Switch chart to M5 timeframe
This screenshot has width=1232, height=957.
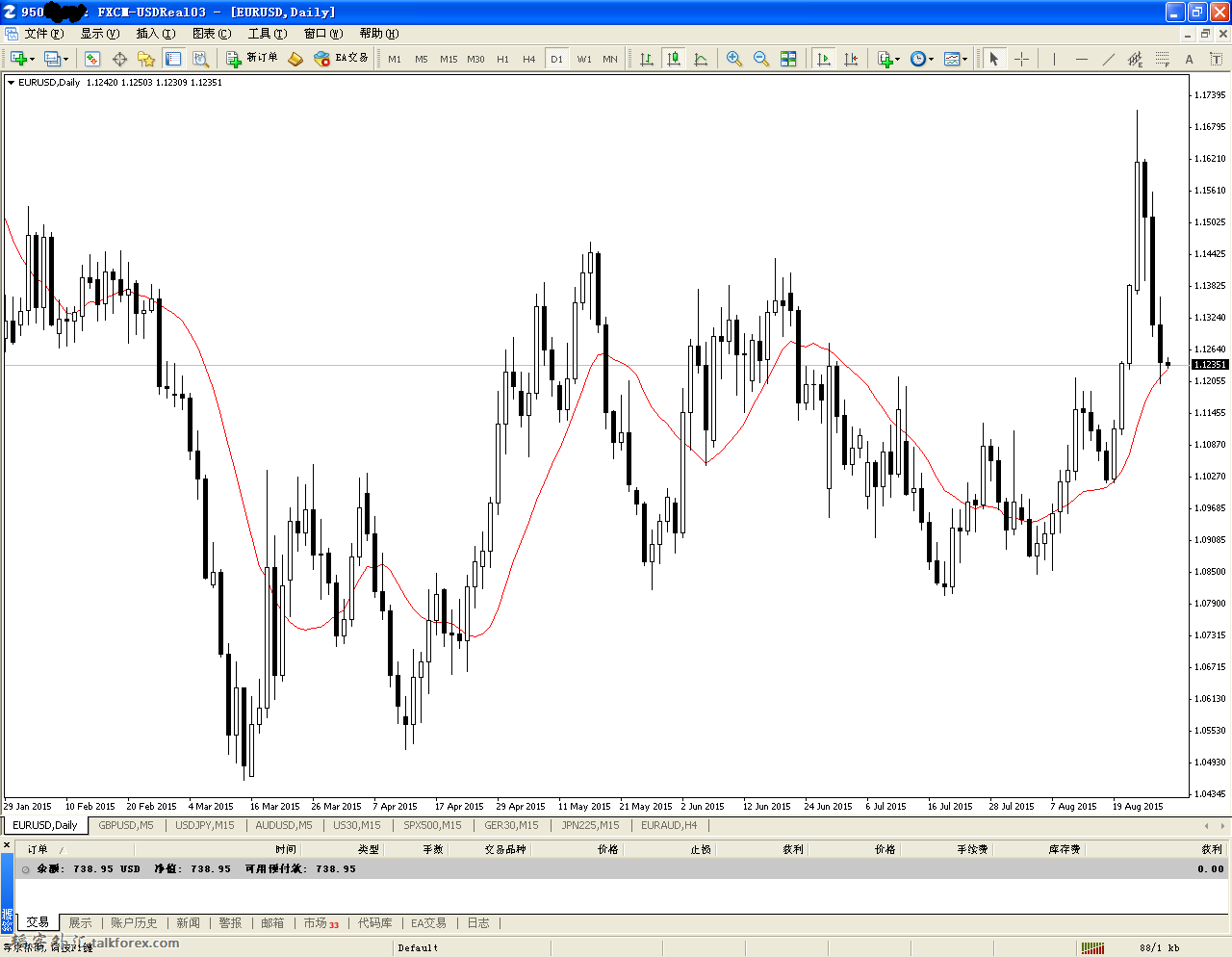pyautogui.click(x=422, y=59)
